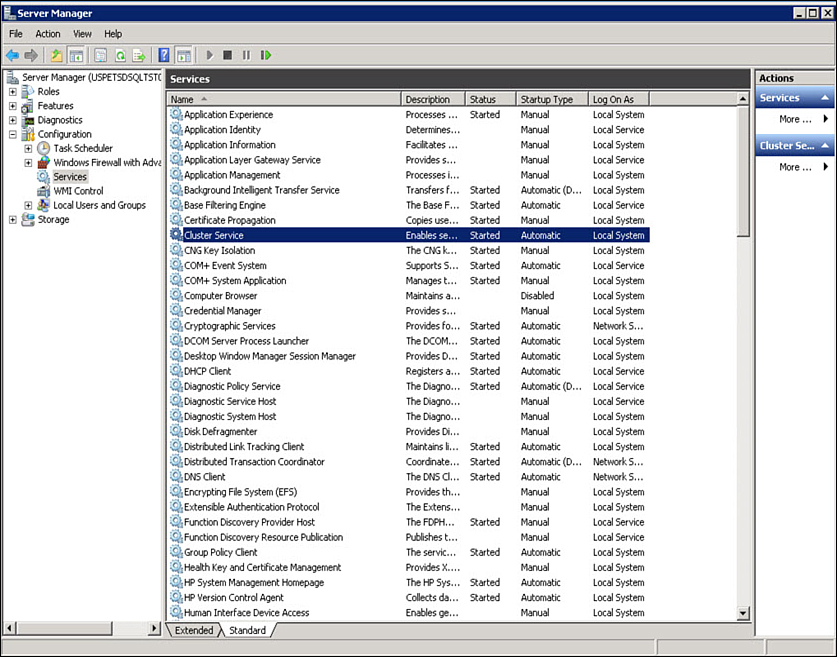
Task: Collapse the Configuration tree node
Action: pyautogui.click(x=13, y=134)
